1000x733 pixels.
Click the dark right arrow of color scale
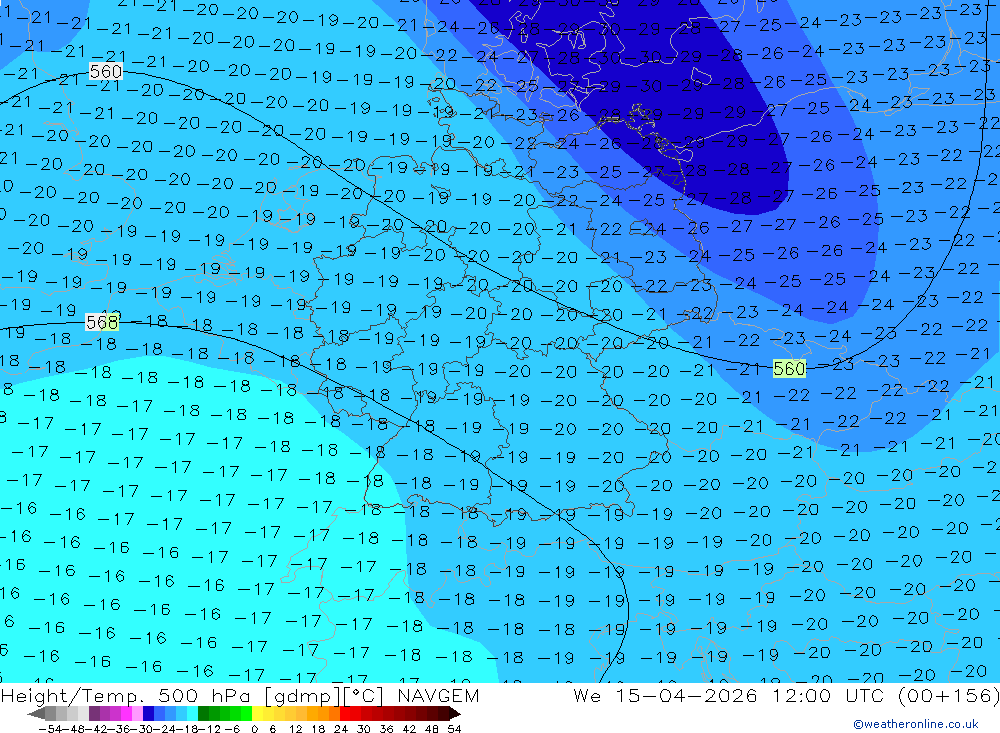coord(455,714)
